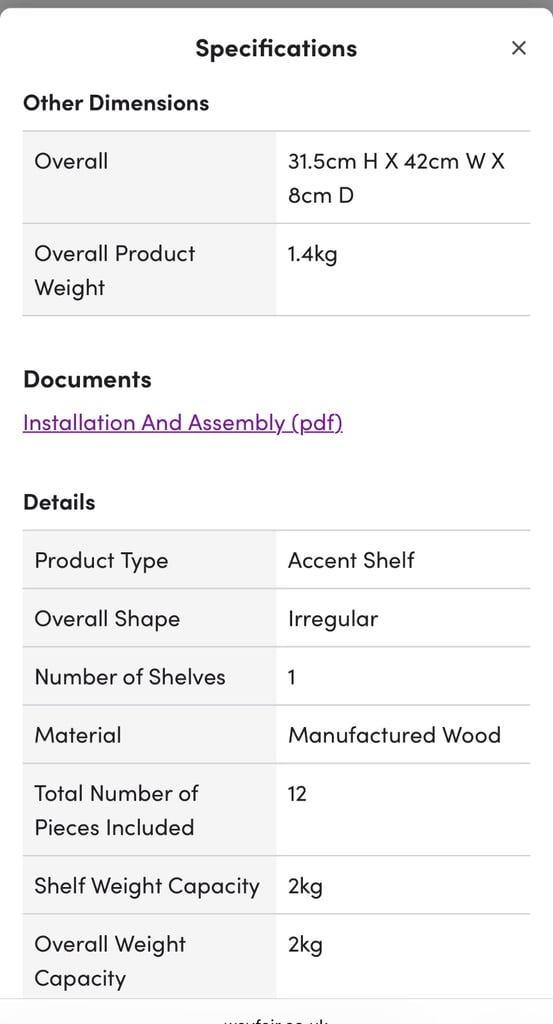Click the Other Dimensions section heading
Screen dimensions: 553x1024
(x=116, y=103)
